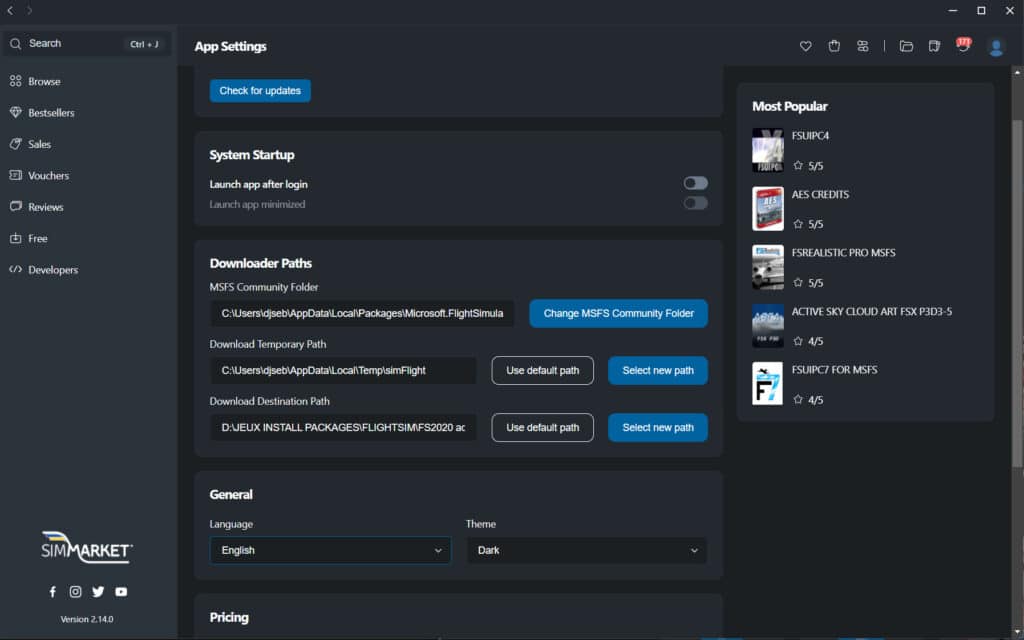Use default path for Download Temporary Path
Viewport: 1024px width, 640px height.
click(x=542, y=370)
